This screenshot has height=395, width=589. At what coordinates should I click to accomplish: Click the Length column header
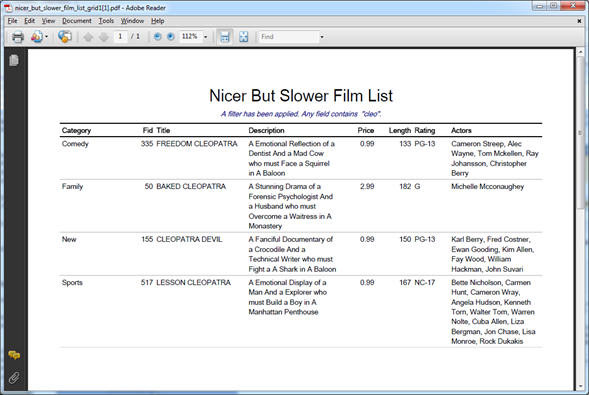[400, 130]
